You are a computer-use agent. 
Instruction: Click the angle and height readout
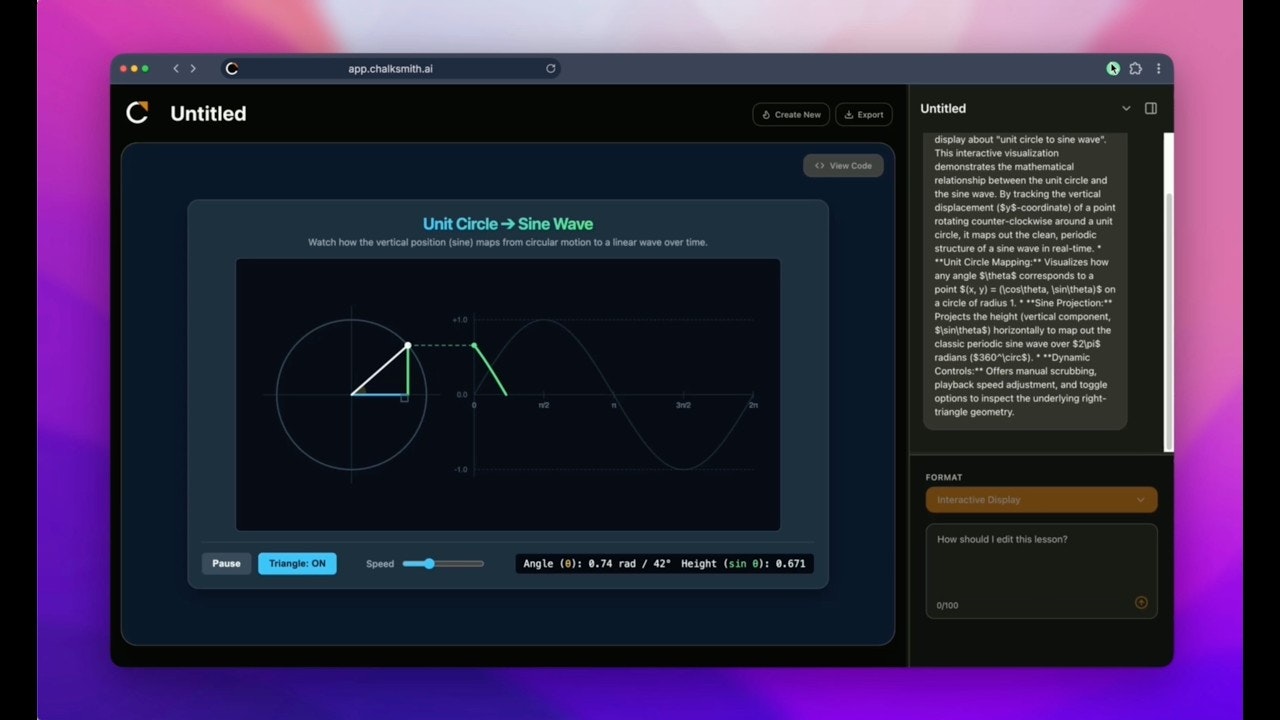pos(664,564)
